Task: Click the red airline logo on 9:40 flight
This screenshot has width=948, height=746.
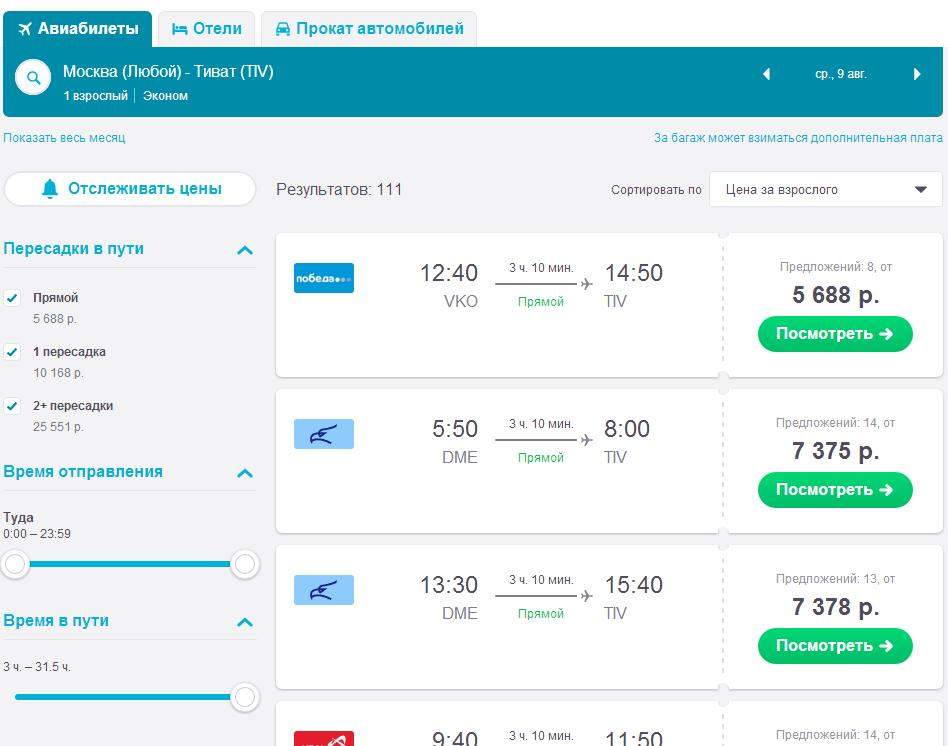Action: pos(324,739)
